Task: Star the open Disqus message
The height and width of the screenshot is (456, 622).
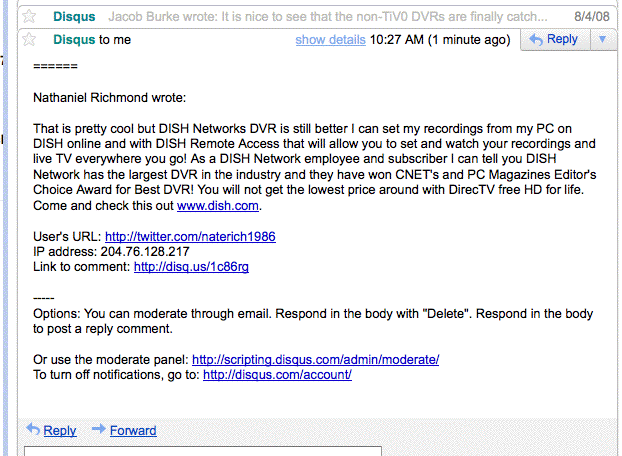Action: [30, 40]
